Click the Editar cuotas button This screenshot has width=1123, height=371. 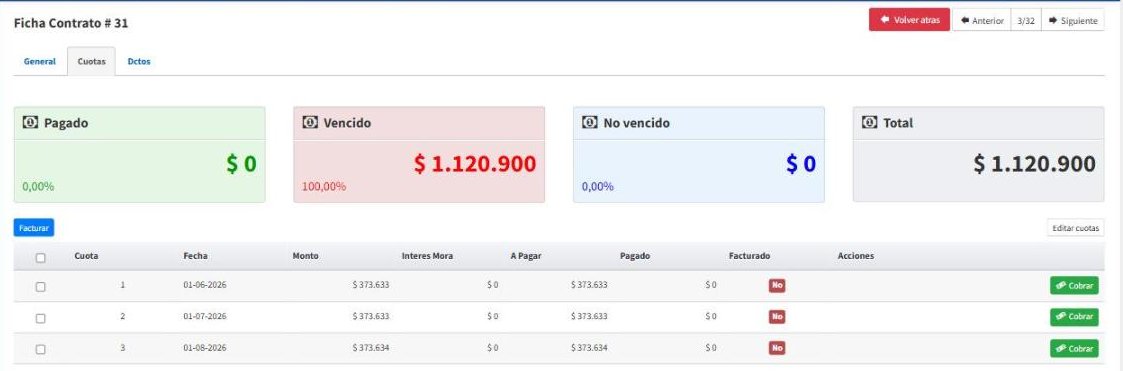(1075, 228)
